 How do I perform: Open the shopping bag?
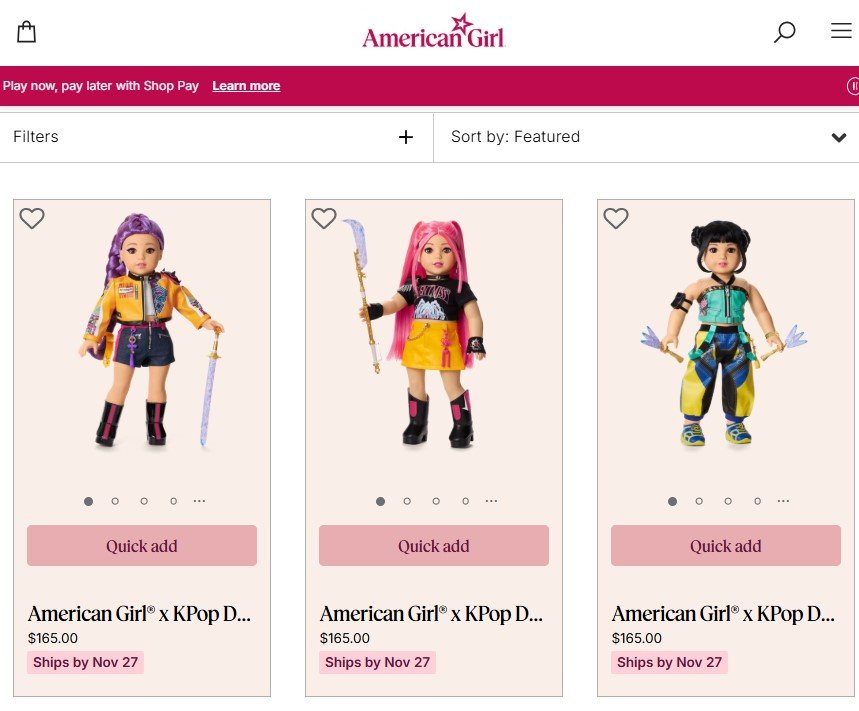pyautogui.click(x=27, y=32)
